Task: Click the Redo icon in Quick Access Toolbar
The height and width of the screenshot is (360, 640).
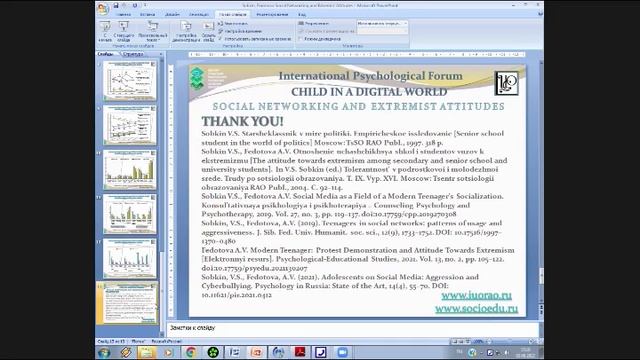Action: [x=135, y=5]
